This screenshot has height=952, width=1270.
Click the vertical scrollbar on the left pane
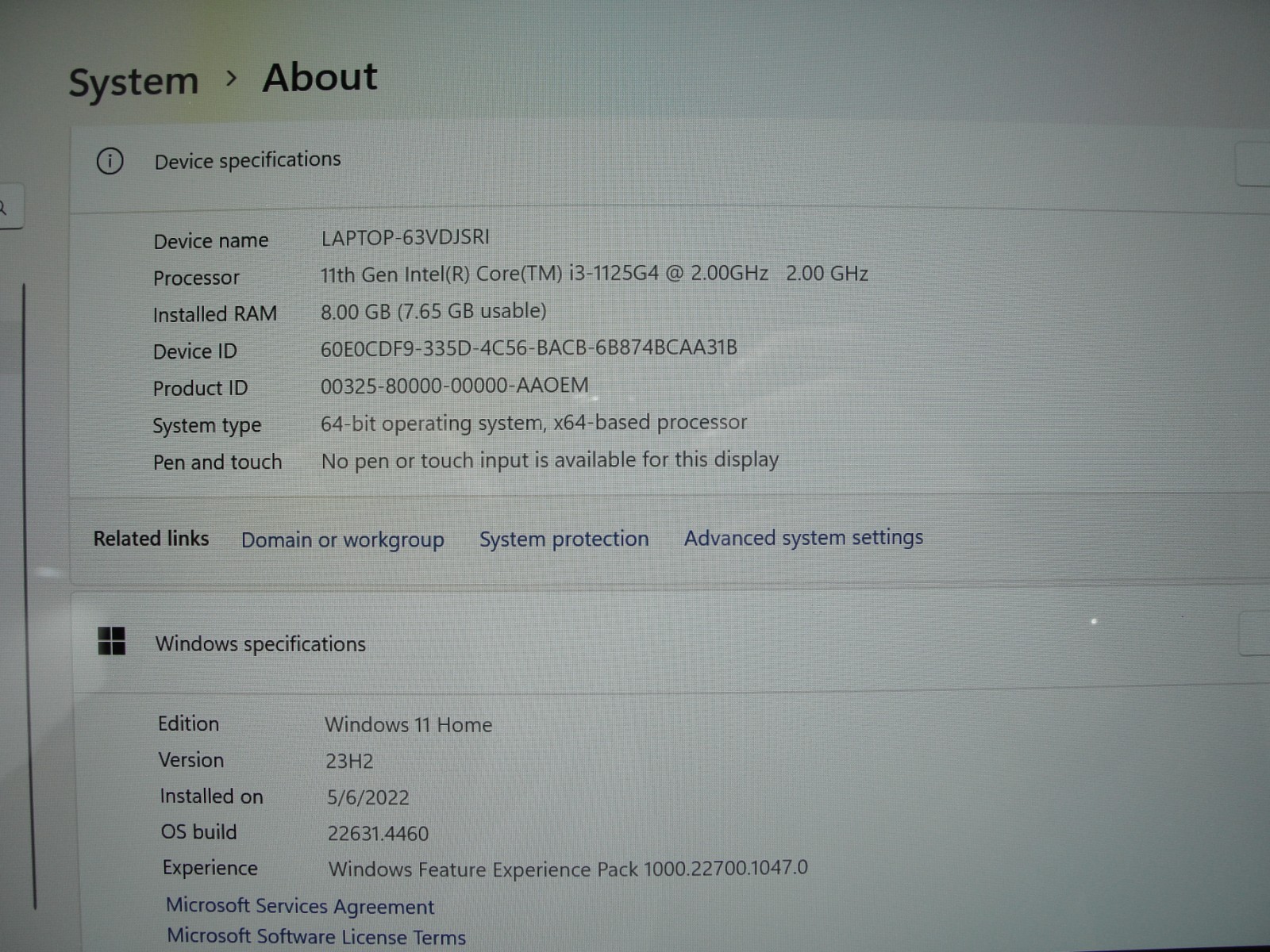[x=29, y=595]
